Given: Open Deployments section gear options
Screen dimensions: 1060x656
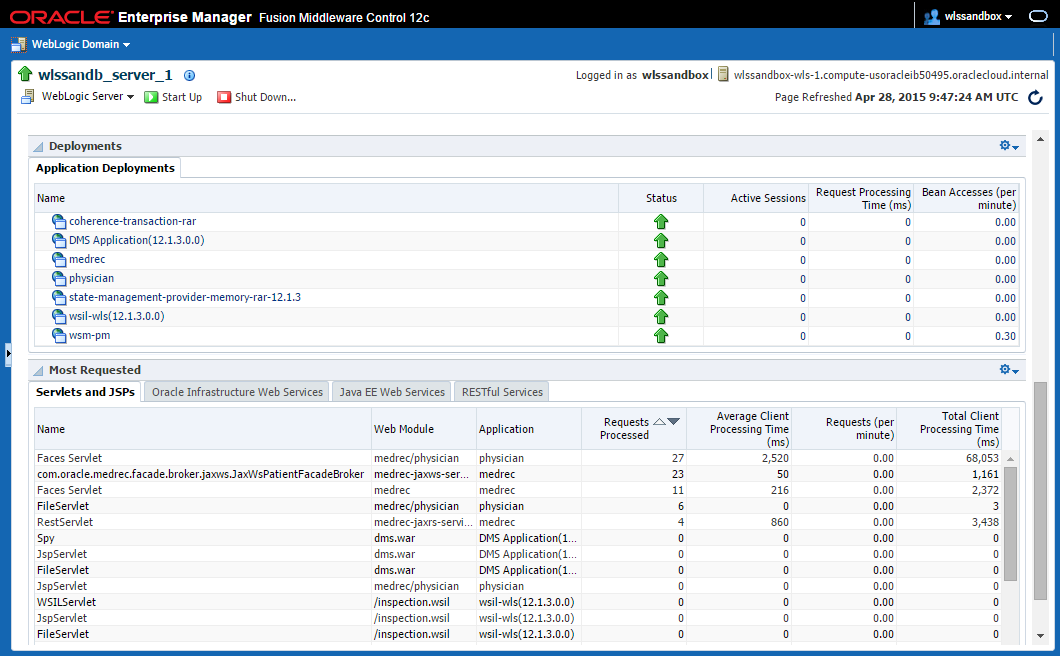Looking at the screenshot, I should (1009, 146).
